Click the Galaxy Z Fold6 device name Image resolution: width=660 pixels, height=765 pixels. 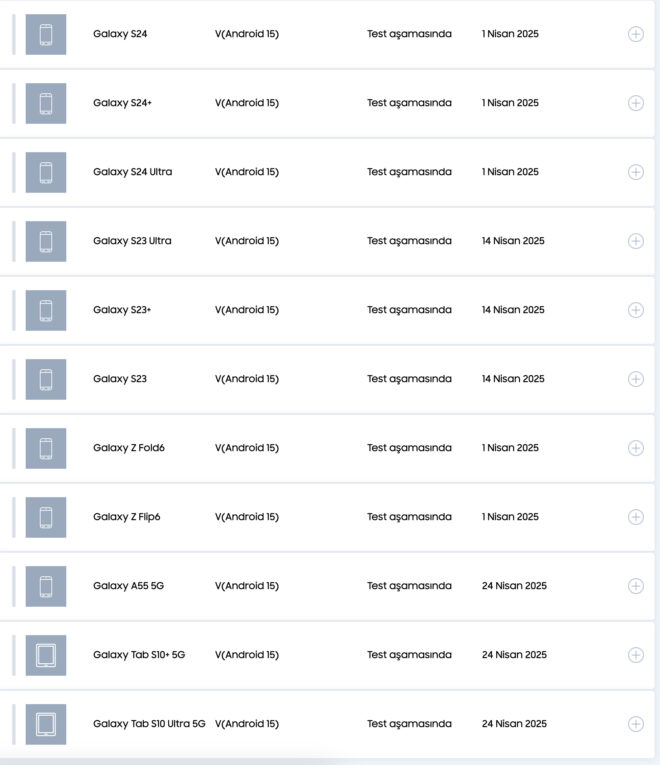click(x=129, y=448)
